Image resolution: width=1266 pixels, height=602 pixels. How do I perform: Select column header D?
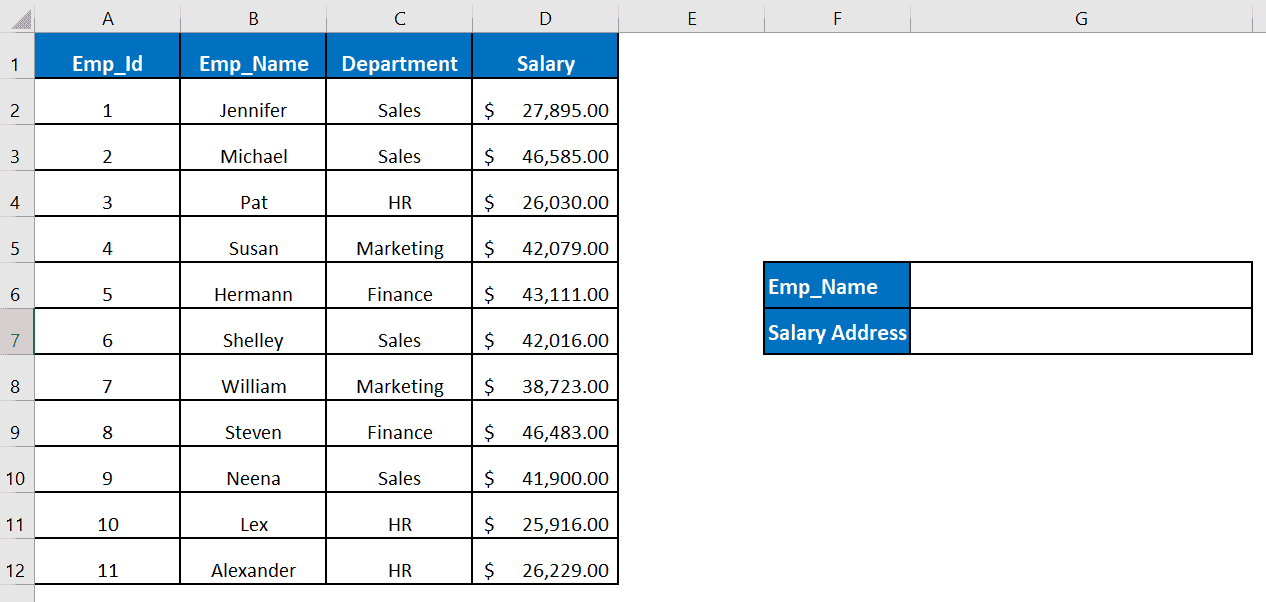coord(544,18)
